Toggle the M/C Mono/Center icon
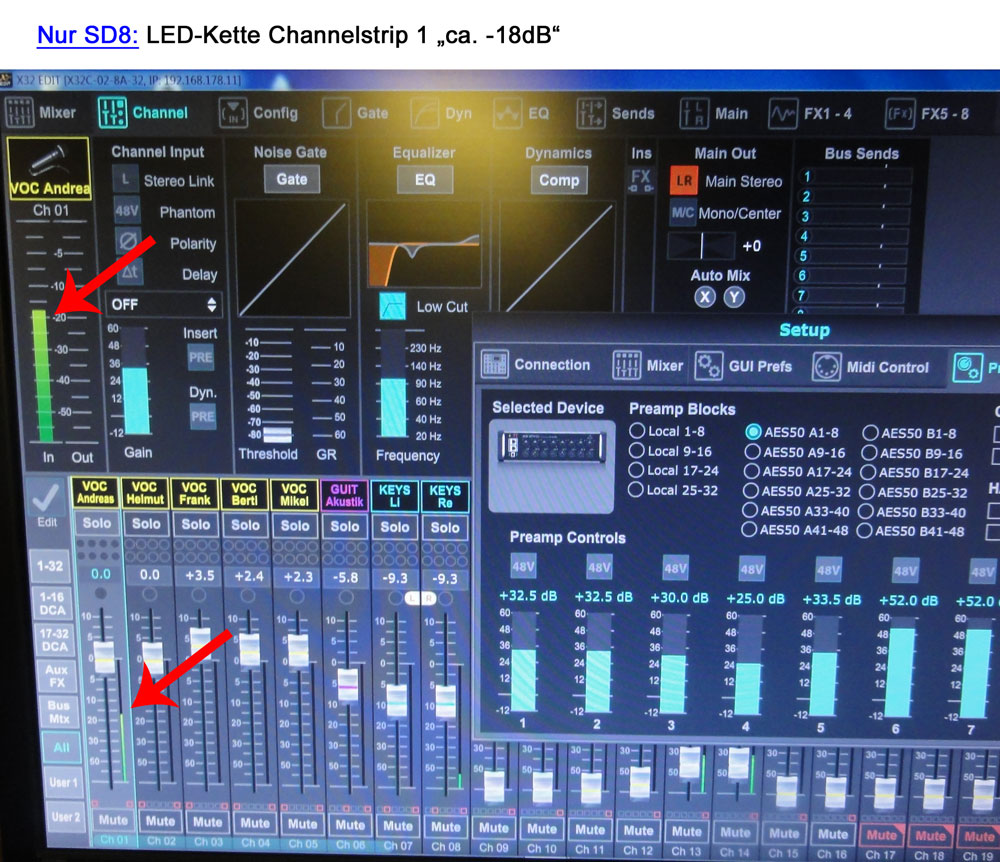Viewport: 1000px width, 862px height. (x=682, y=212)
